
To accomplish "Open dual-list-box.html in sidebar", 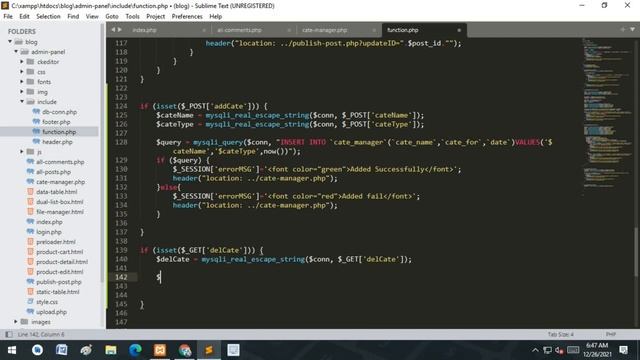I will 60,202.
